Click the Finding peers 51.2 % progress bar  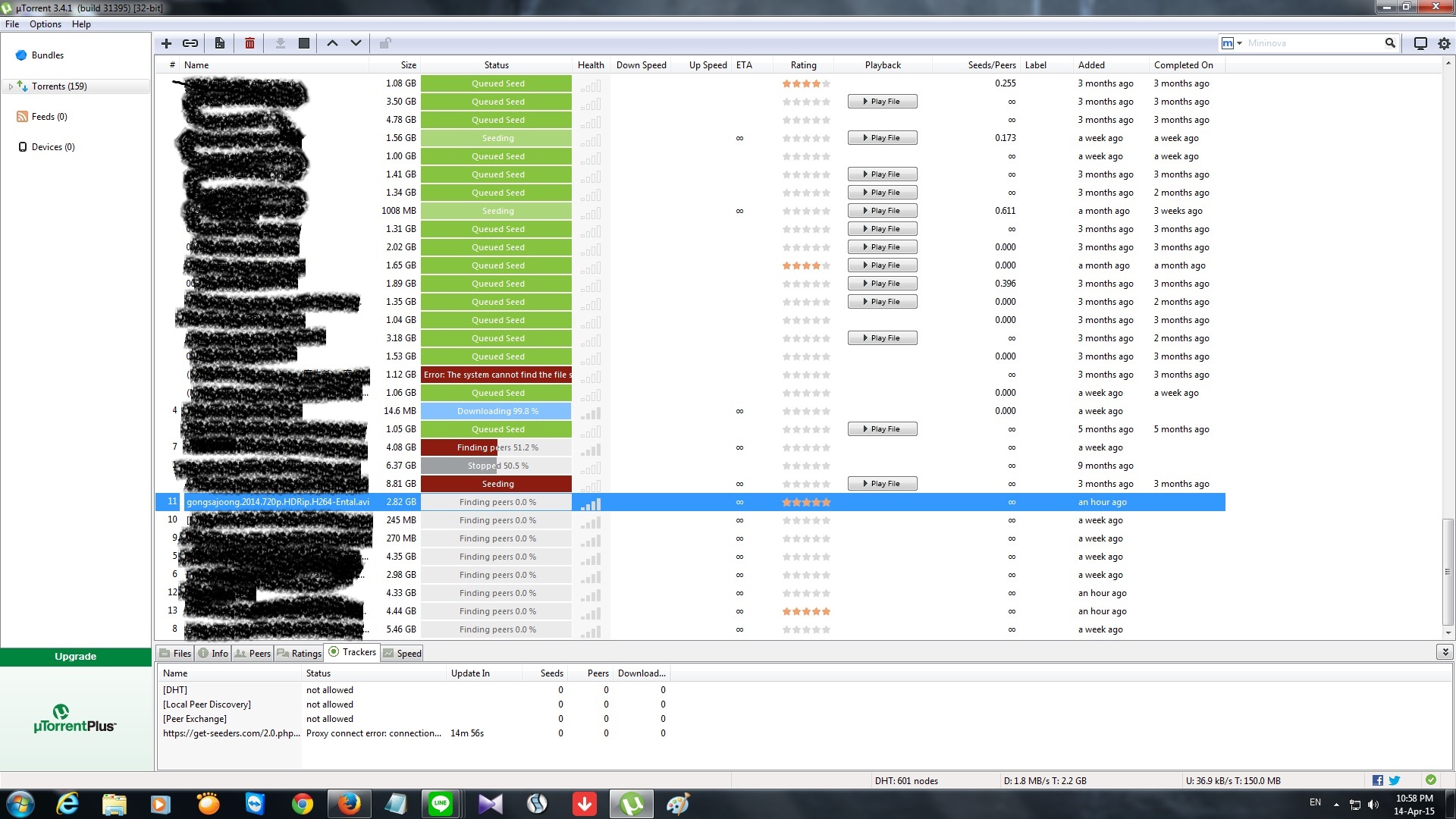coord(497,447)
